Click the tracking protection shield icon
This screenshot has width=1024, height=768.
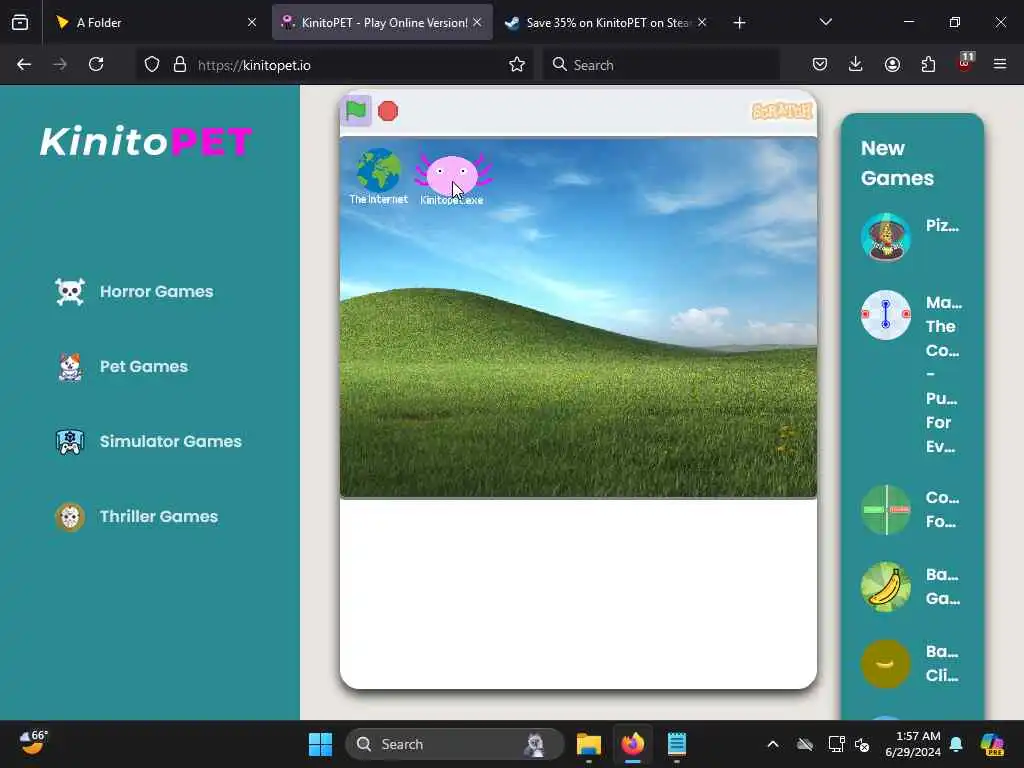pos(152,65)
